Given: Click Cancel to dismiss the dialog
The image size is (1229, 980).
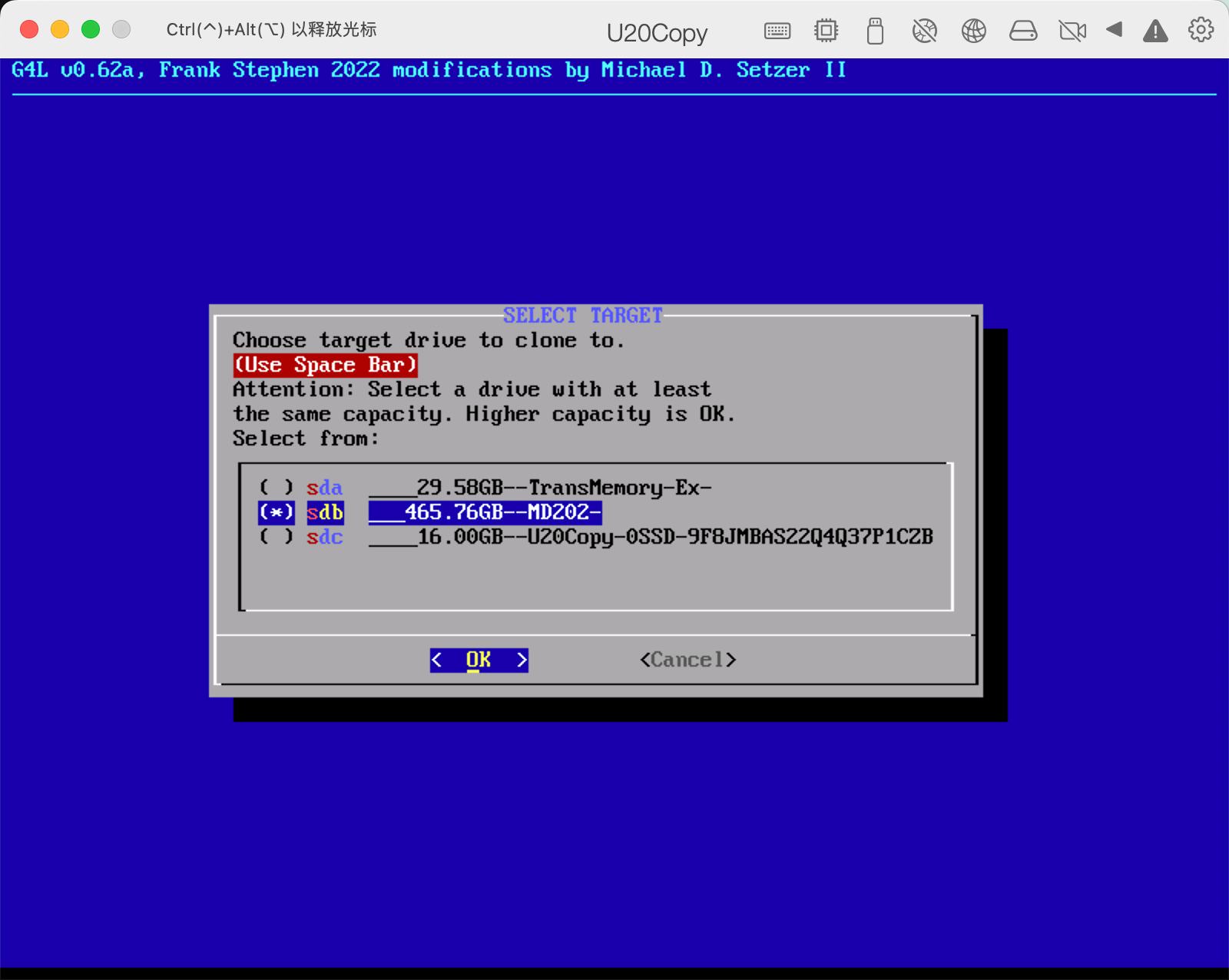Looking at the screenshot, I should coord(687,659).
